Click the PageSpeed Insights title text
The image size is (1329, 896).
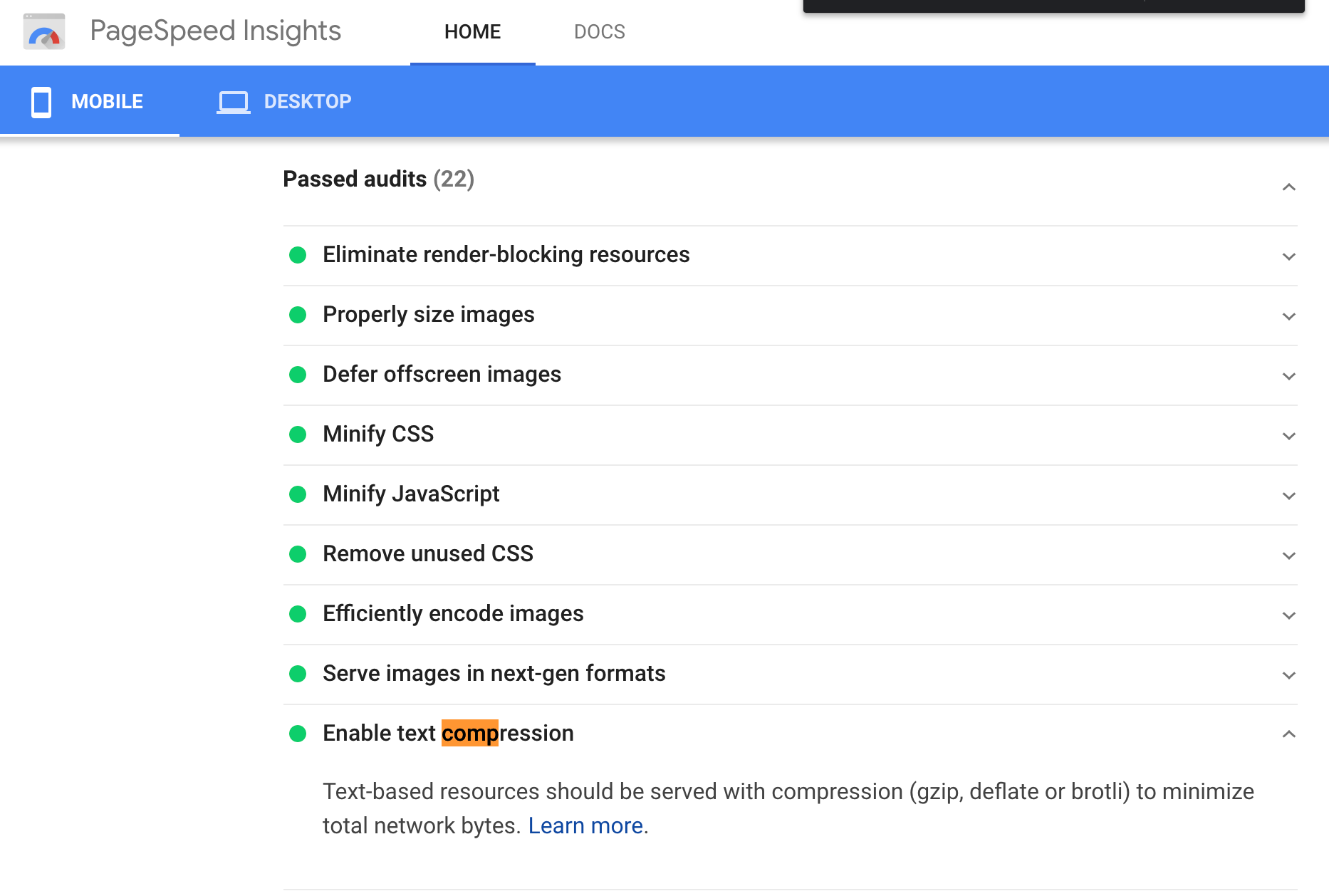pos(215,31)
